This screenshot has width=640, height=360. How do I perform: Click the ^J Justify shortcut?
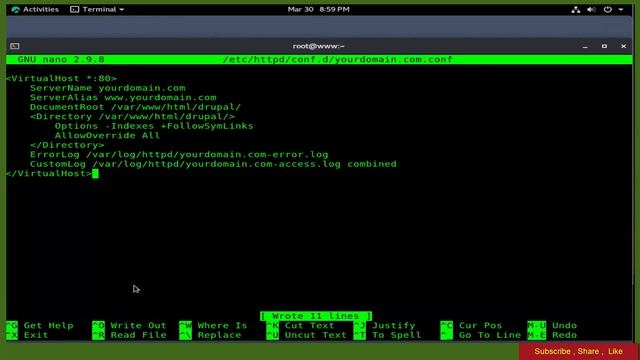pyautogui.click(x=384, y=326)
